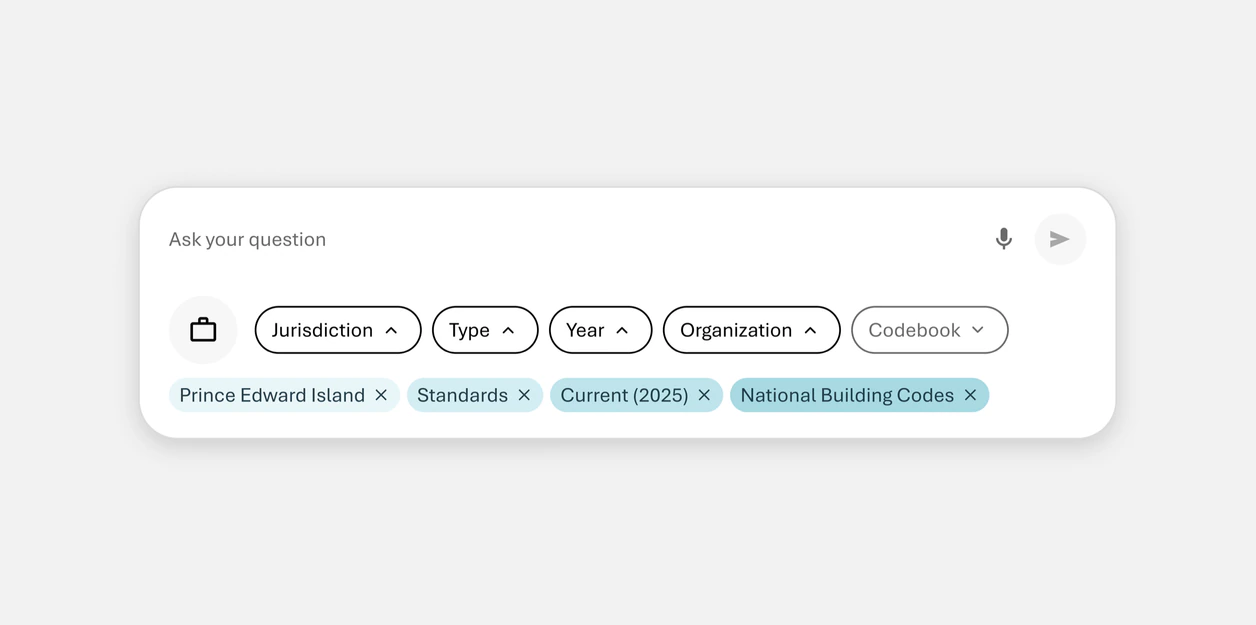This screenshot has height=625, width=1256.
Task: Click the National Building Codes chip label
Action: [x=847, y=395]
